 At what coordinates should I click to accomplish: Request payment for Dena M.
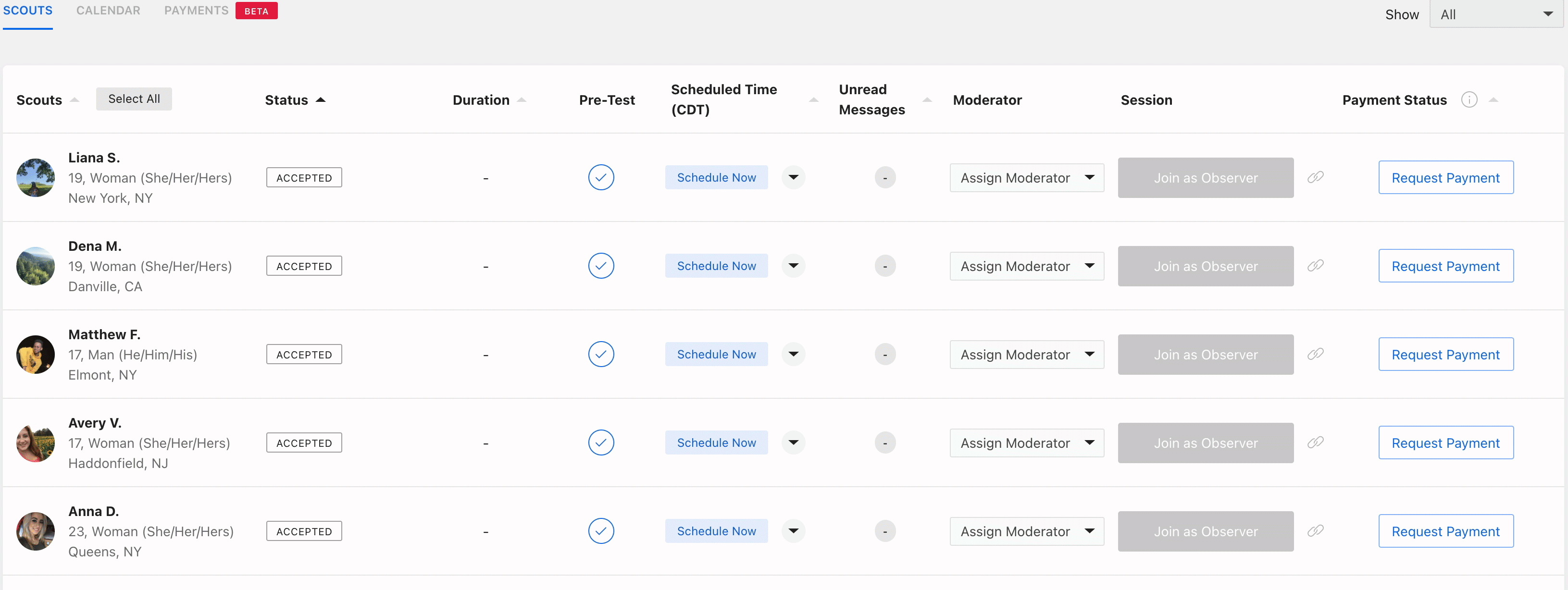pos(1445,266)
